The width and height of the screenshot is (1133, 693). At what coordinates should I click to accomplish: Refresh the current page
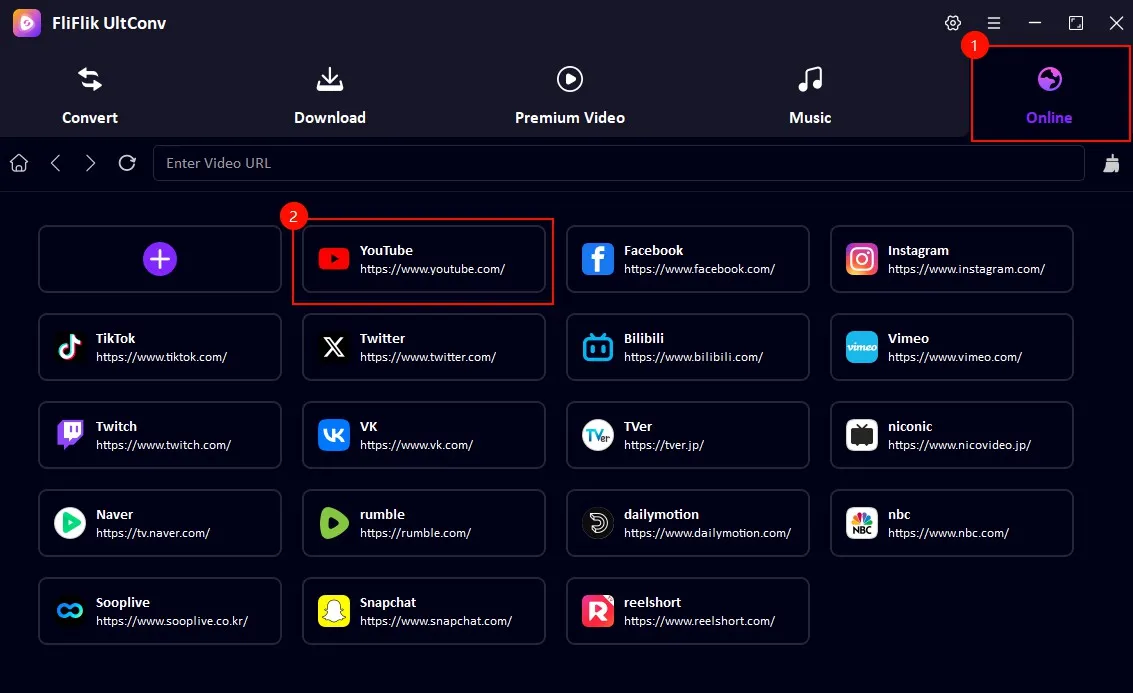point(127,162)
